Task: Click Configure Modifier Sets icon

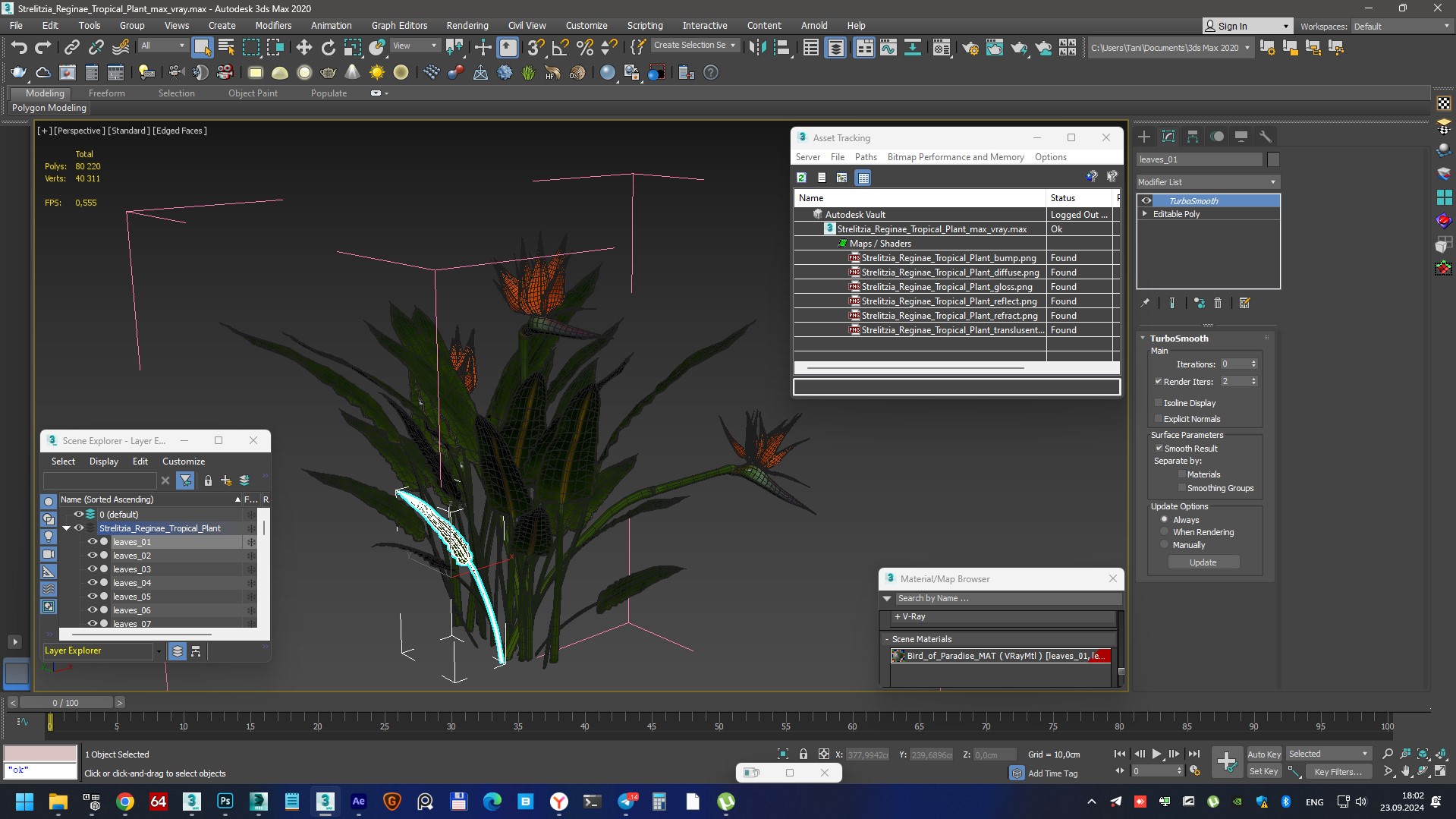Action: pyautogui.click(x=1244, y=303)
